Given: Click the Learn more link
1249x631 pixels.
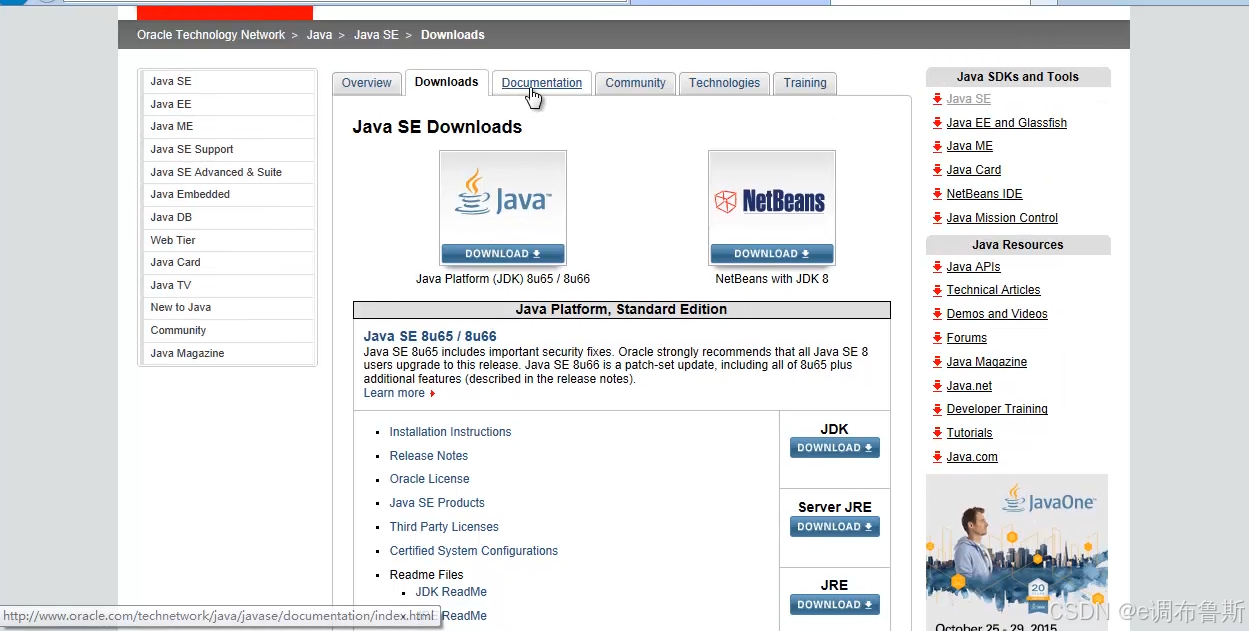Looking at the screenshot, I should (394, 393).
